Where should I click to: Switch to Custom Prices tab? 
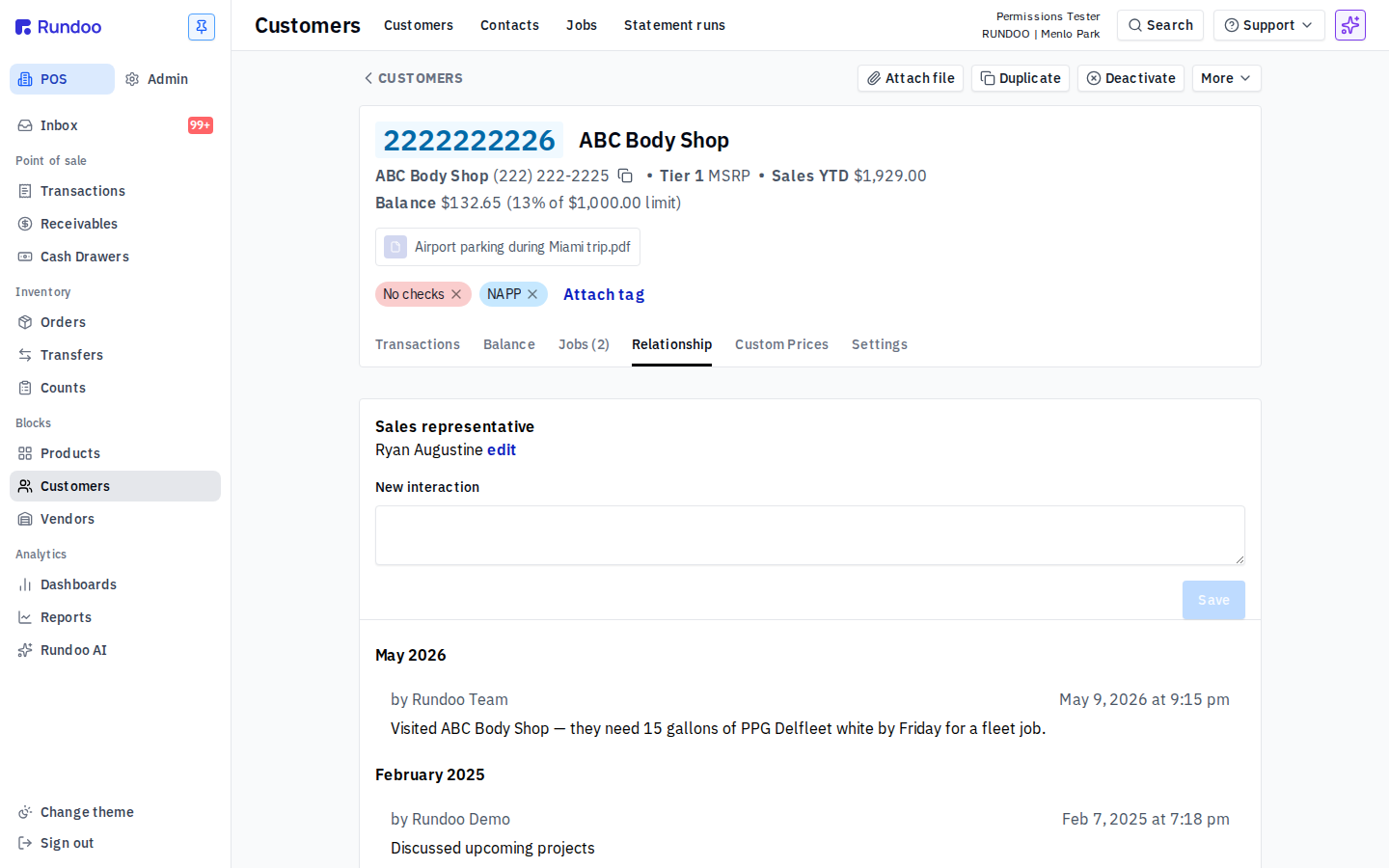pos(781,344)
